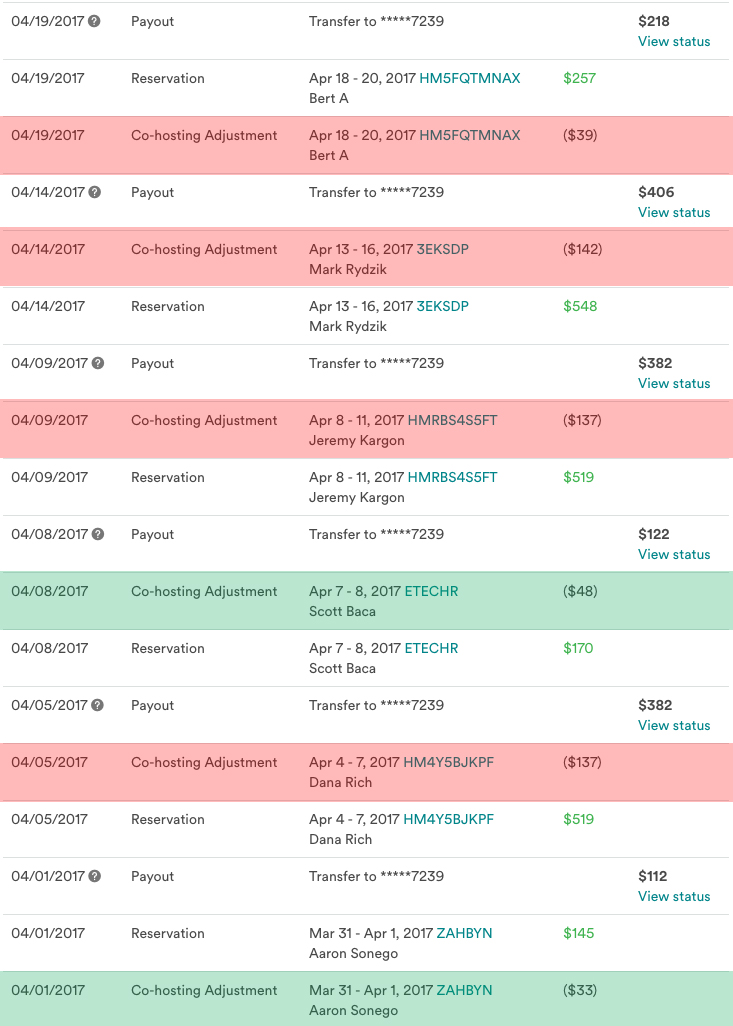Click help icon beside 04/14/2017 payout date
The image size is (733, 1026).
(95, 192)
